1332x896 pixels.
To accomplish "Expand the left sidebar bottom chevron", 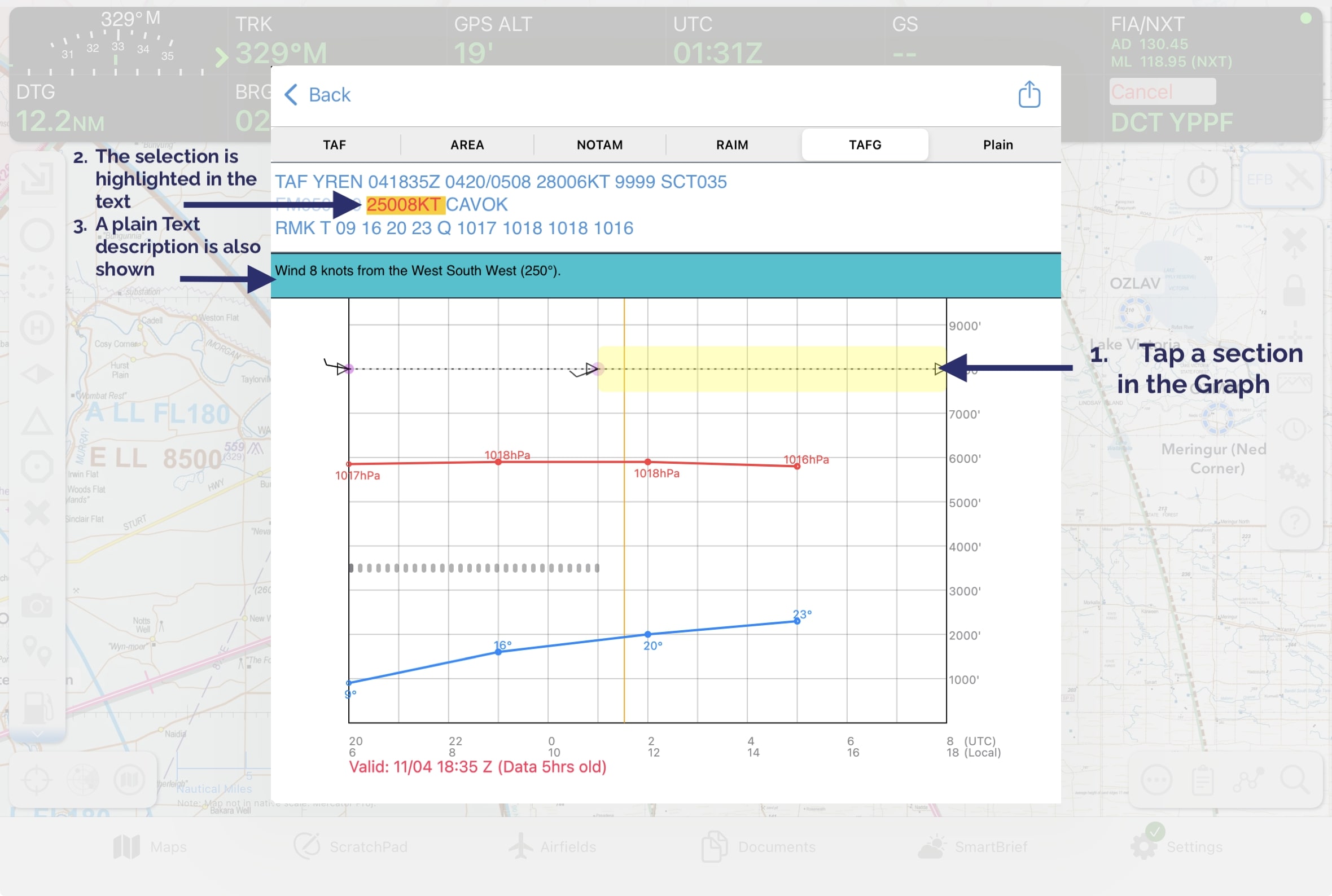I will coord(37,734).
